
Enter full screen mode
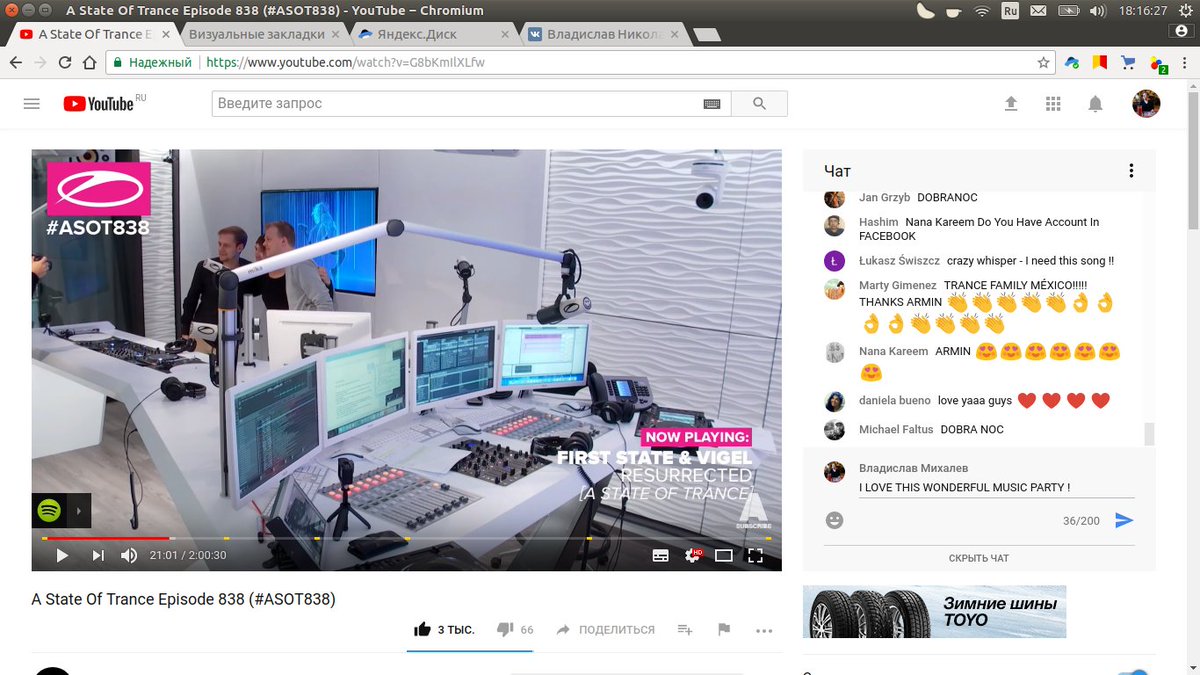tap(756, 555)
